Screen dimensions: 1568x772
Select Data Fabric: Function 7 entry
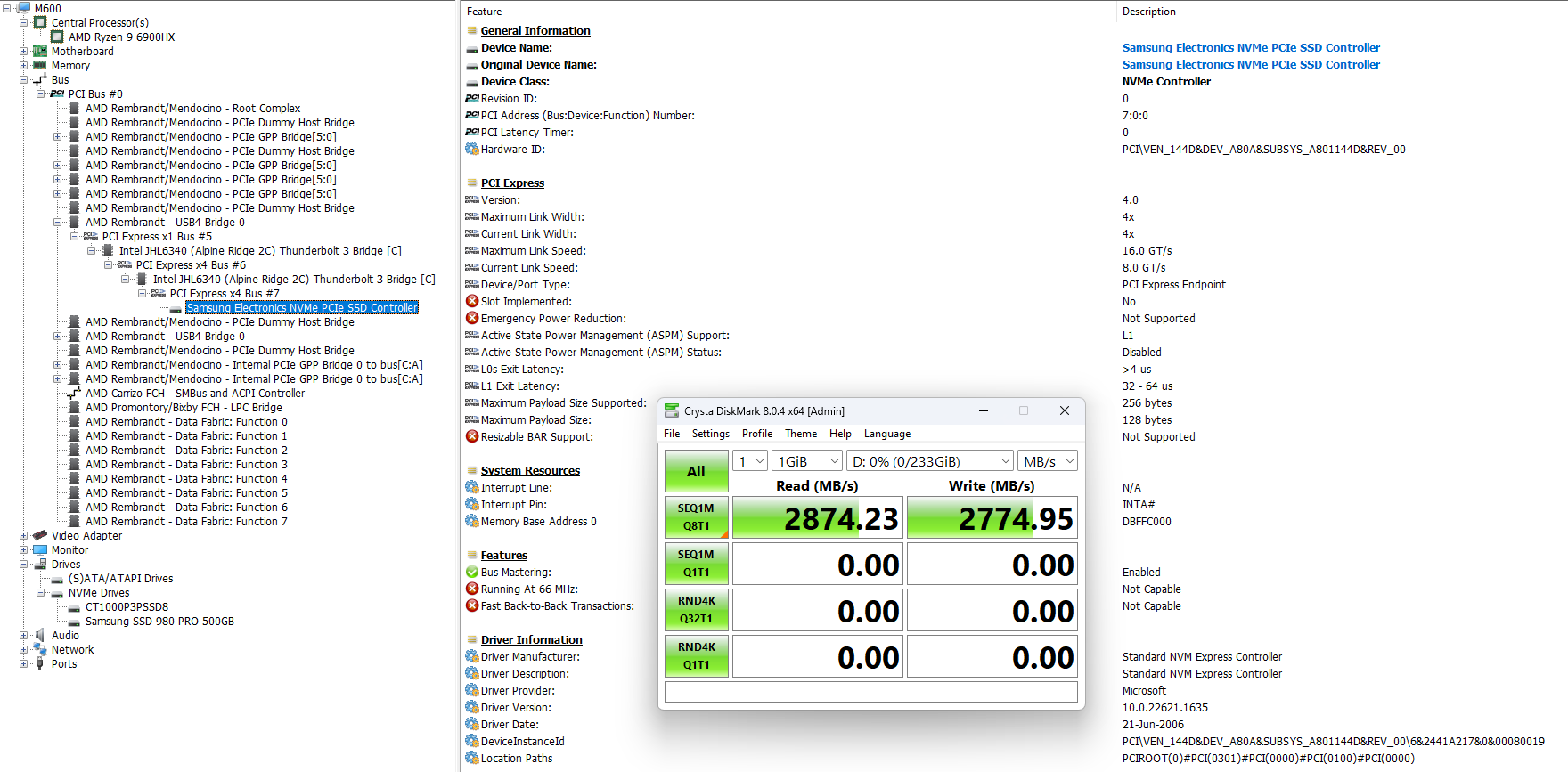click(186, 521)
